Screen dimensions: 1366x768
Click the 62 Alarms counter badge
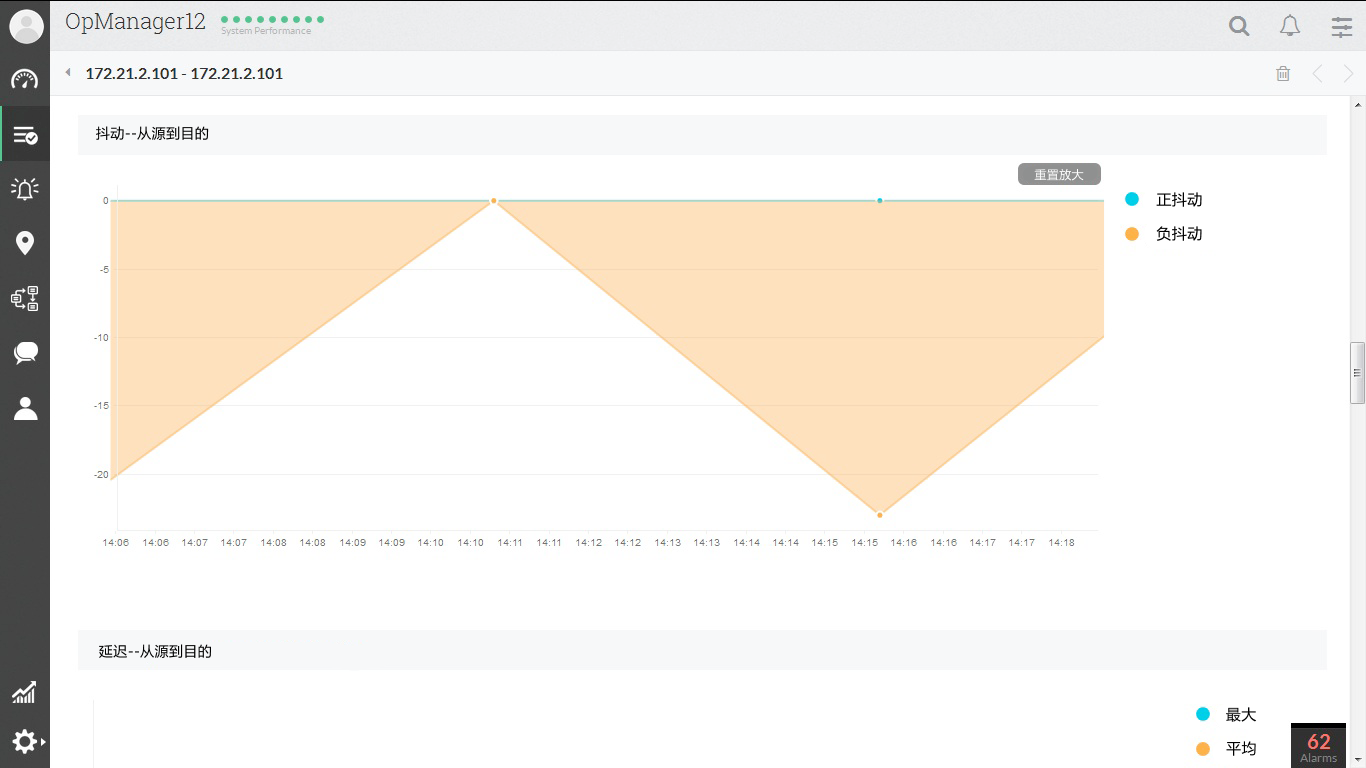[x=1318, y=746]
